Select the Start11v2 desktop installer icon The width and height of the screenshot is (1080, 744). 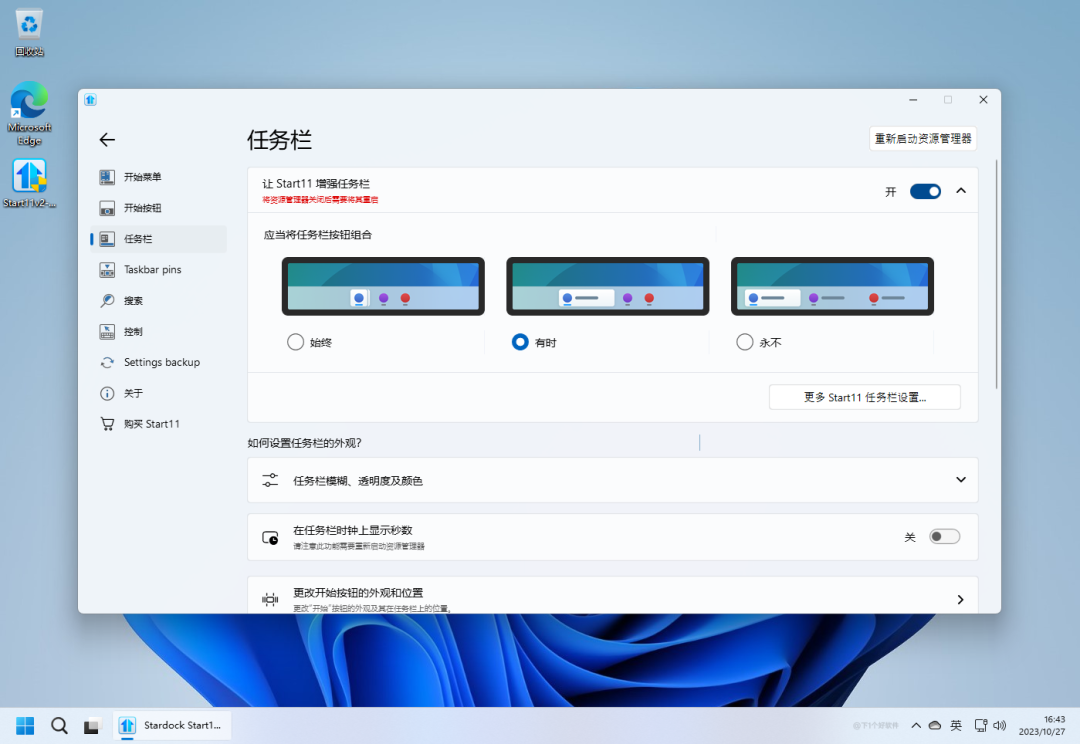(x=29, y=183)
